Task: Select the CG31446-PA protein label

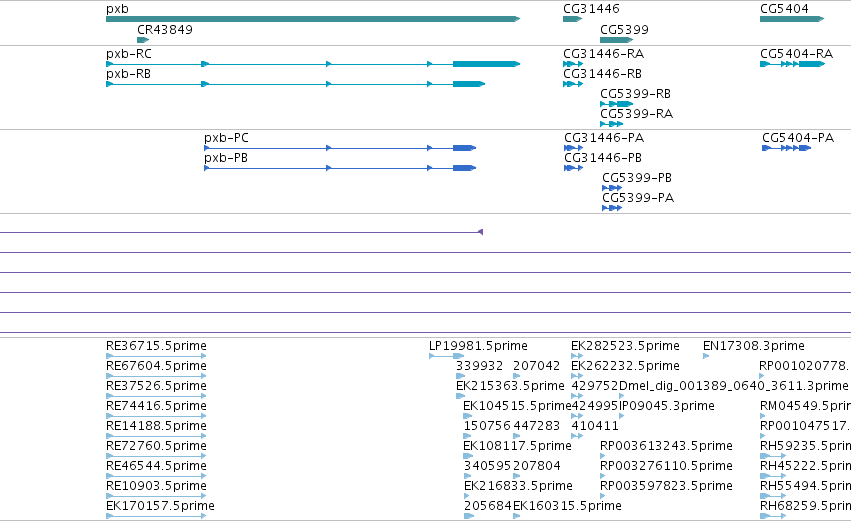Action: 604,138
